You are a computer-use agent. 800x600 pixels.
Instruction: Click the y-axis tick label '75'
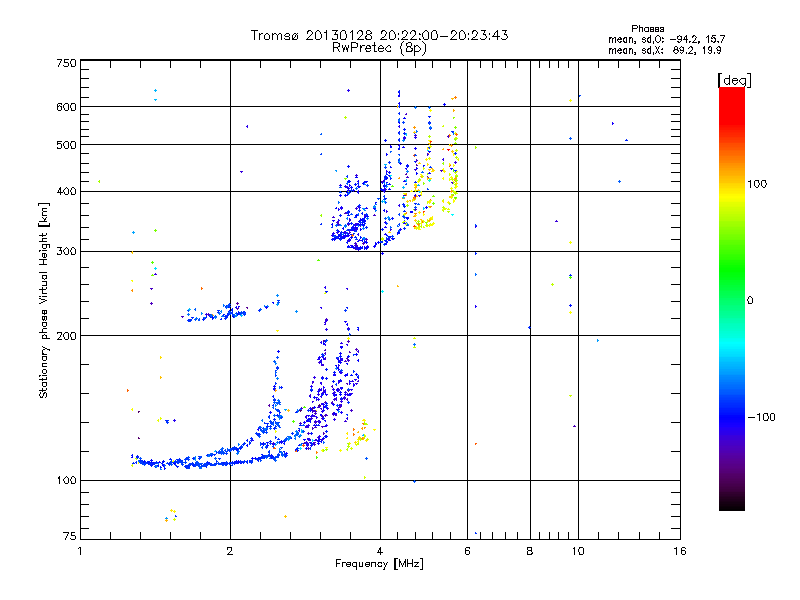click(70, 536)
